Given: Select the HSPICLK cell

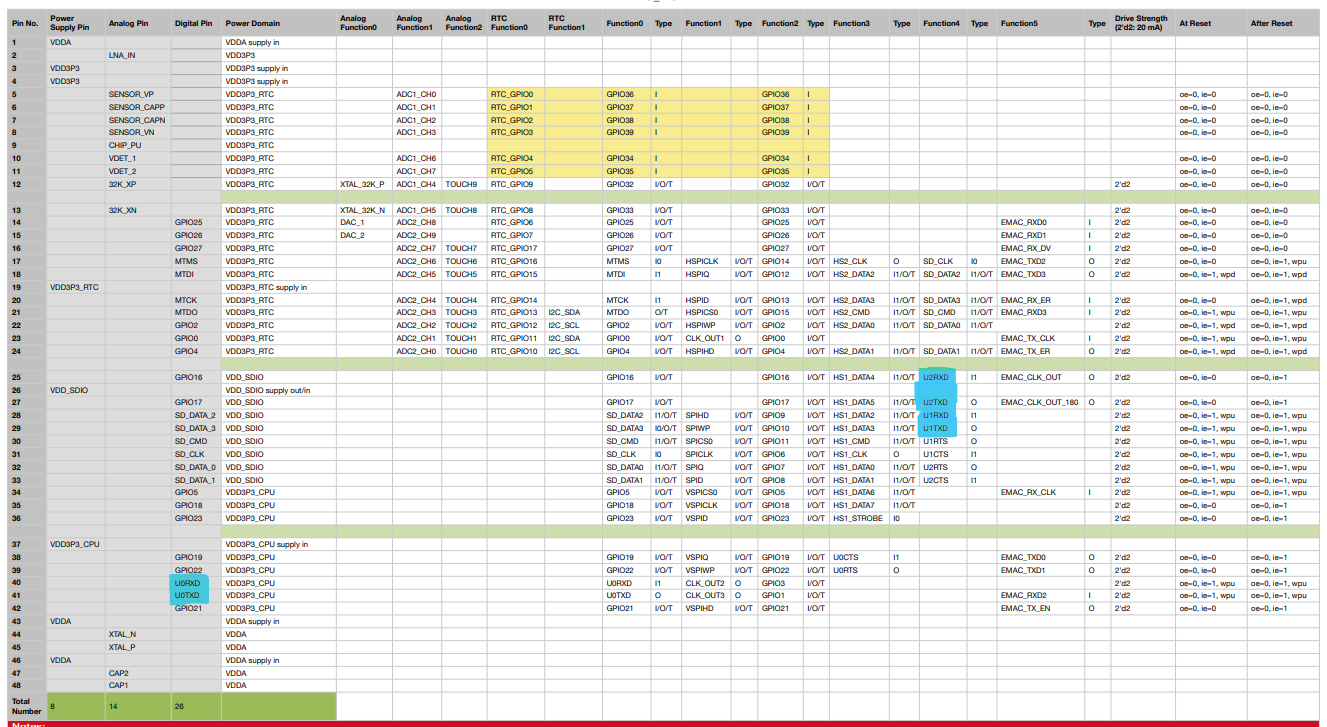Looking at the screenshot, I should point(707,261).
